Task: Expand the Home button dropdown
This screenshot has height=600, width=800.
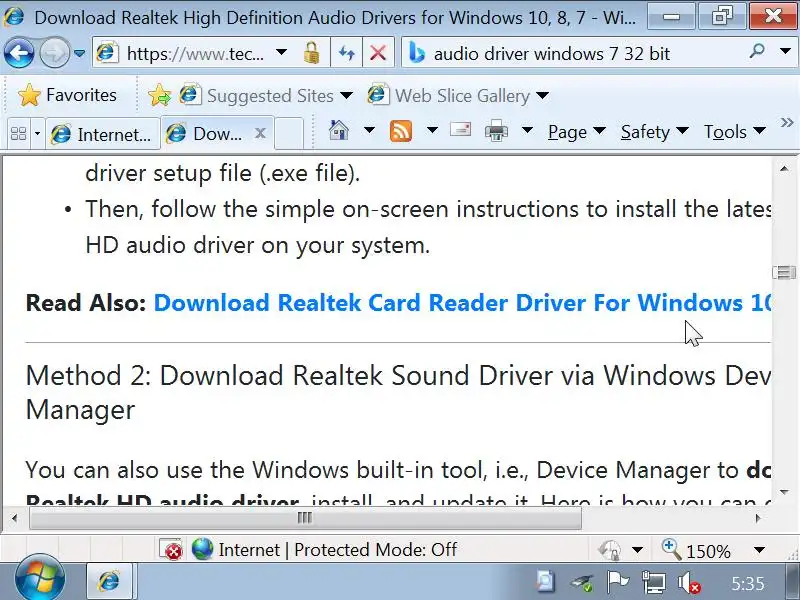Action: (x=369, y=131)
